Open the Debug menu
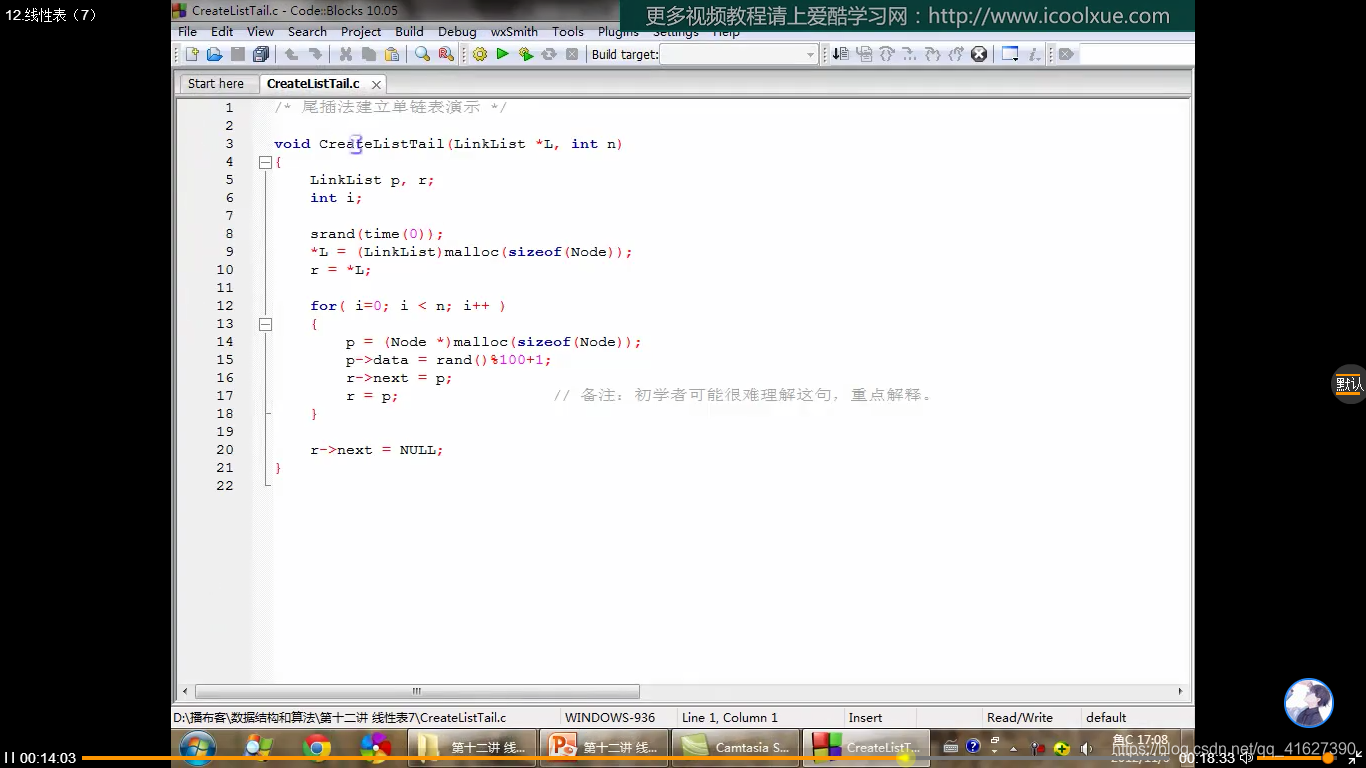 point(457,32)
